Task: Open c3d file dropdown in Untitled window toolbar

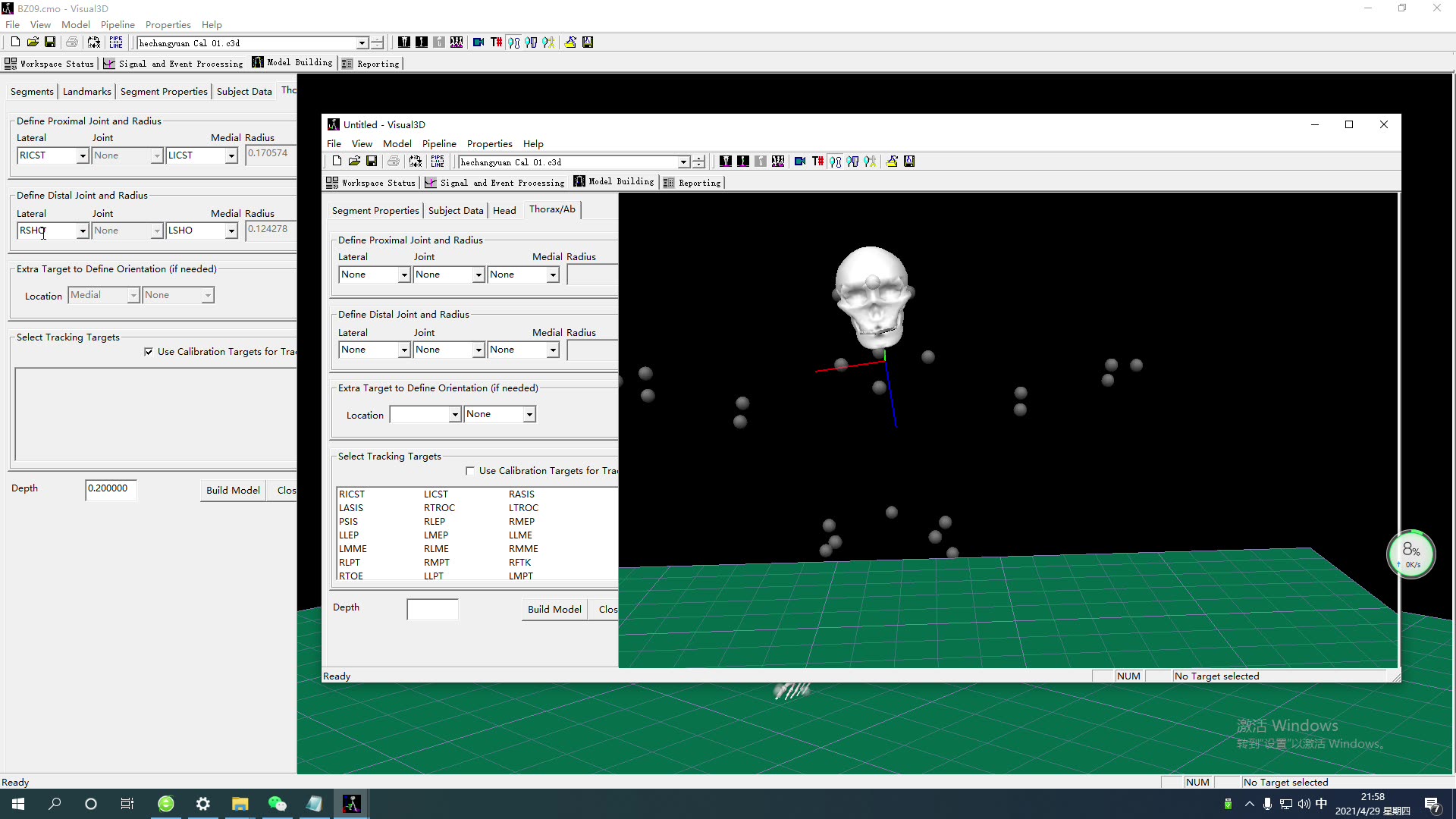Action: click(683, 162)
